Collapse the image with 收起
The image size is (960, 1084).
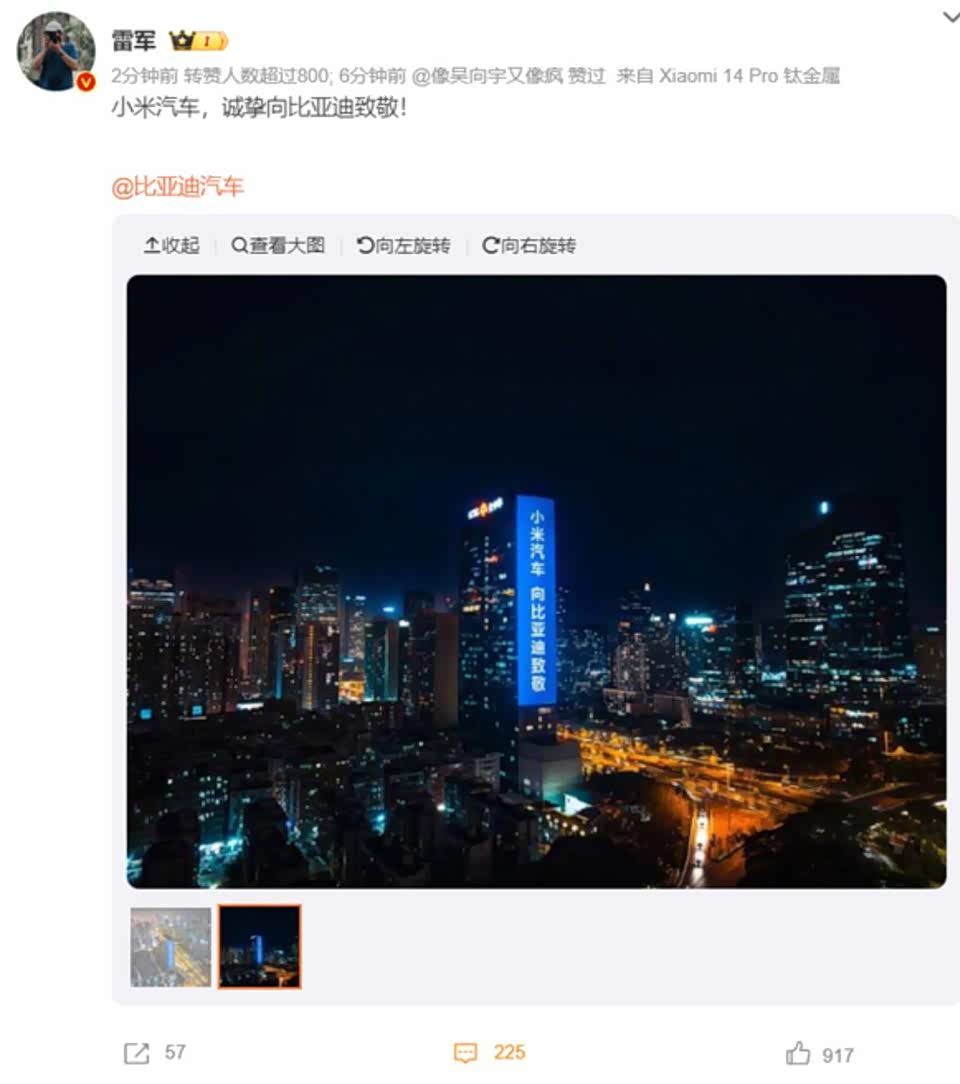[x=171, y=245]
